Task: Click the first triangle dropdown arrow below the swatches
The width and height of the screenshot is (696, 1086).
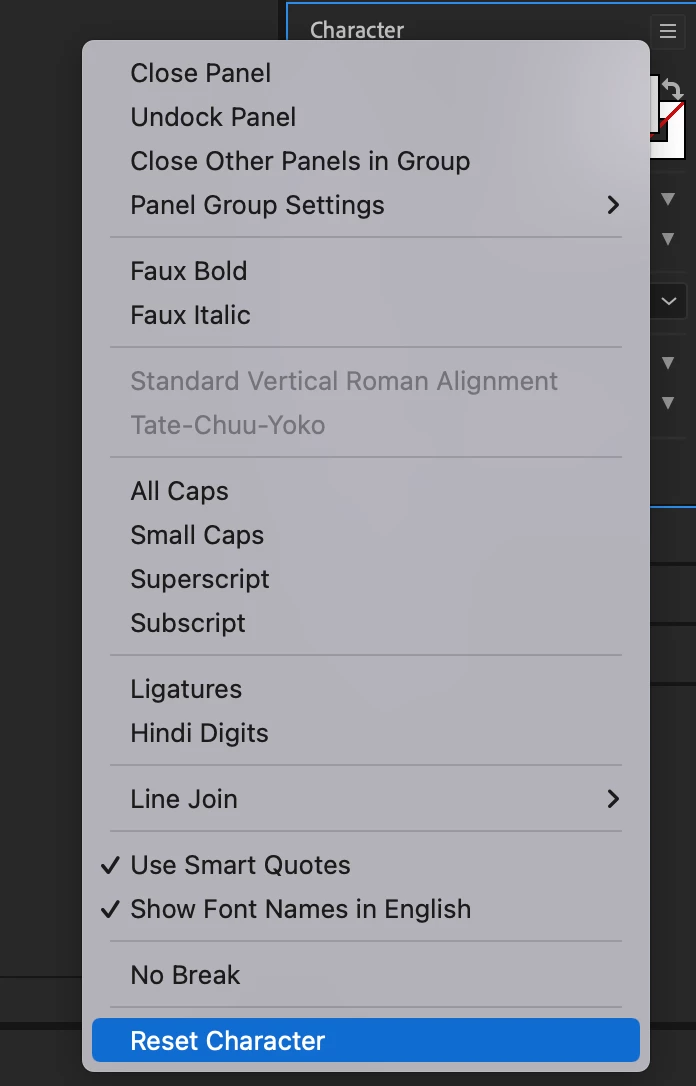Action: click(669, 200)
